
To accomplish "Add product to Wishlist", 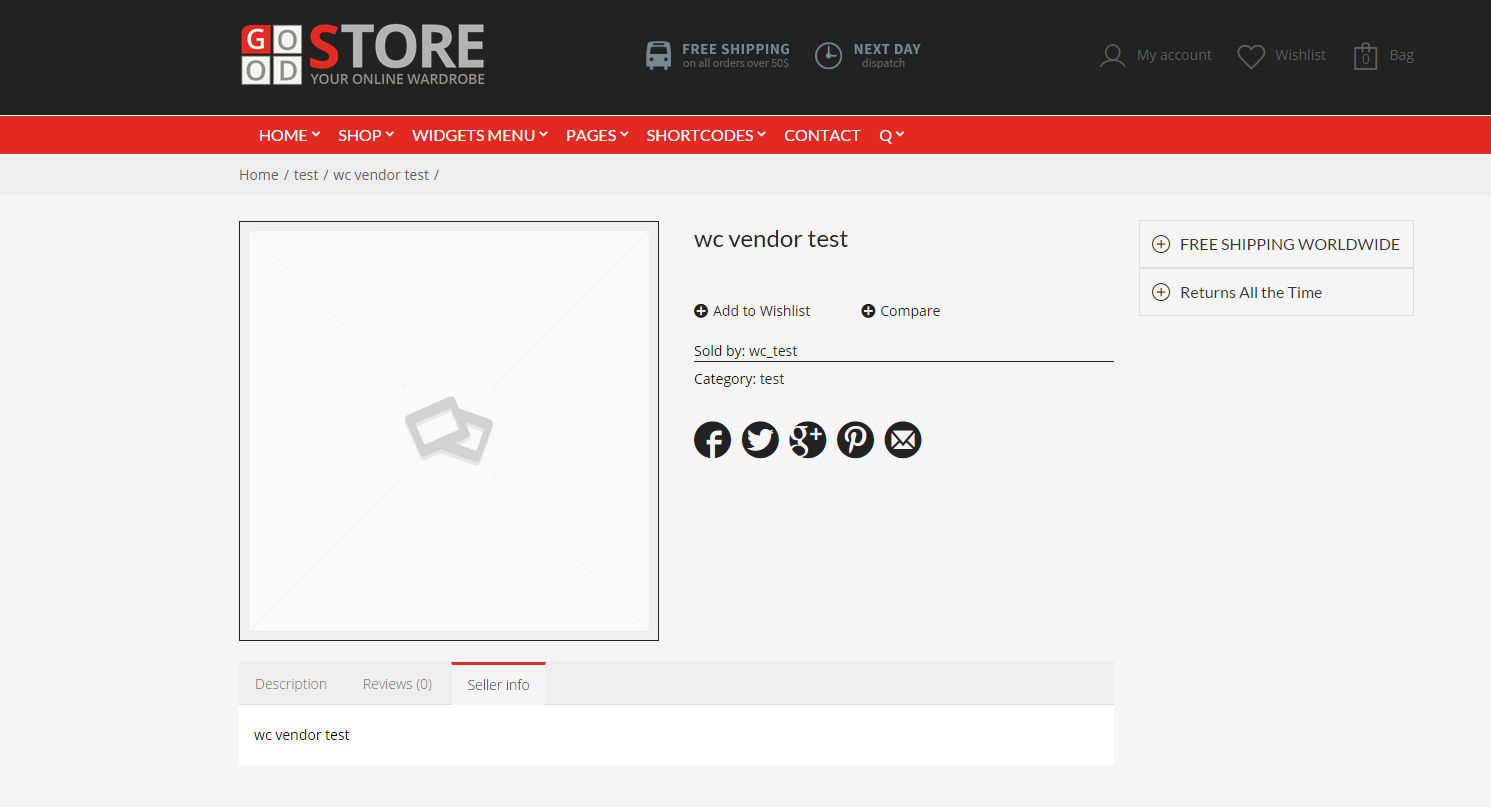I will [x=752, y=311].
